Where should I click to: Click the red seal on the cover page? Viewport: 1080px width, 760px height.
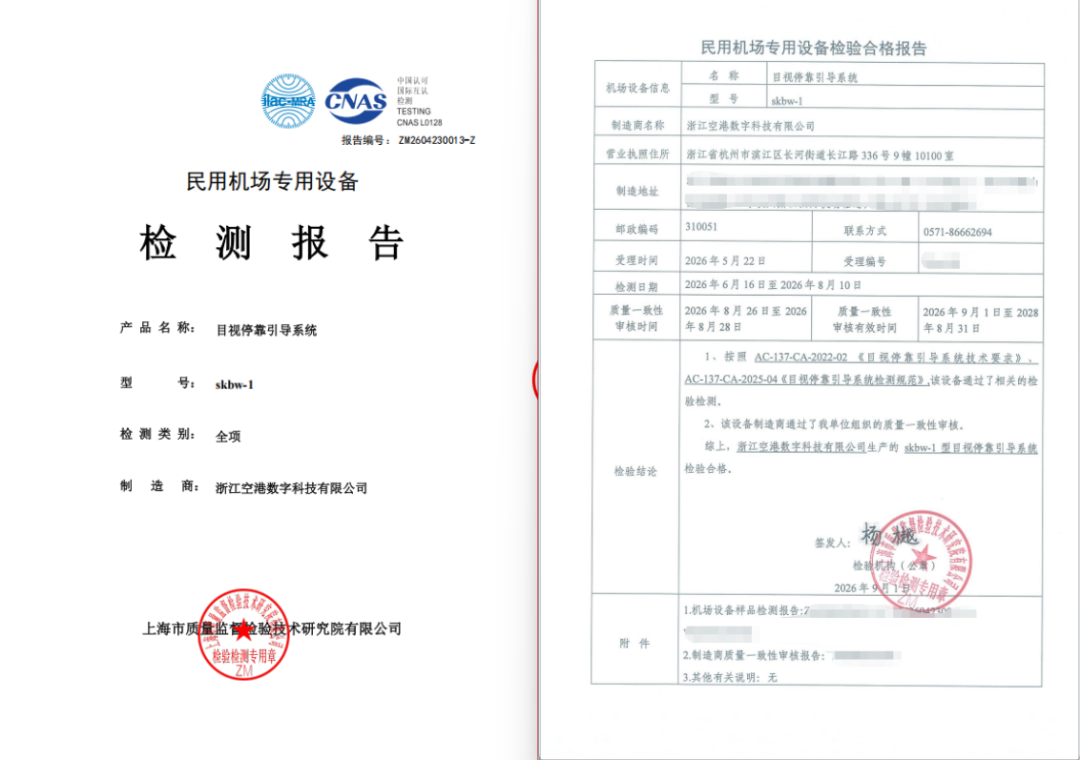243,634
